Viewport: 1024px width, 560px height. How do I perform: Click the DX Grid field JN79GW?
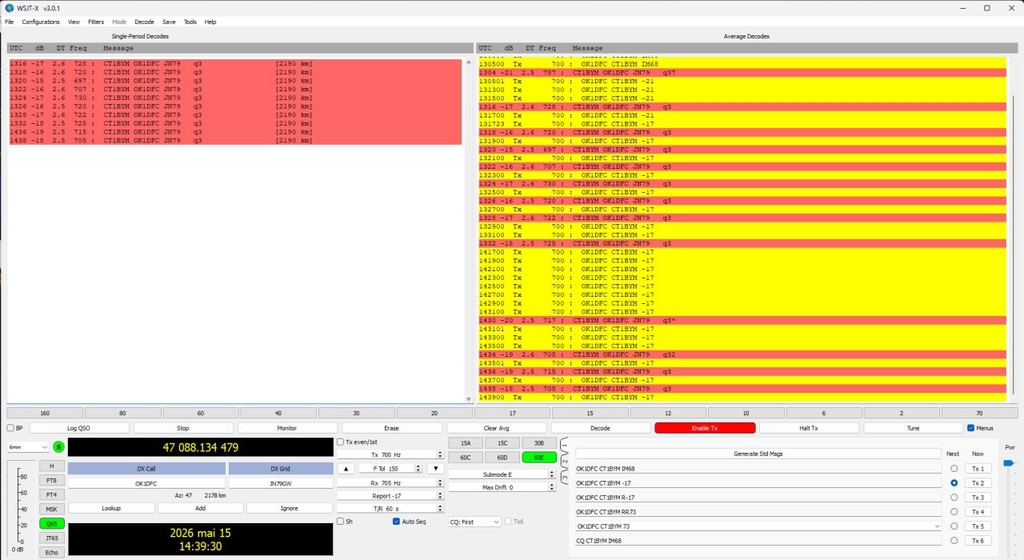point(281,484)
